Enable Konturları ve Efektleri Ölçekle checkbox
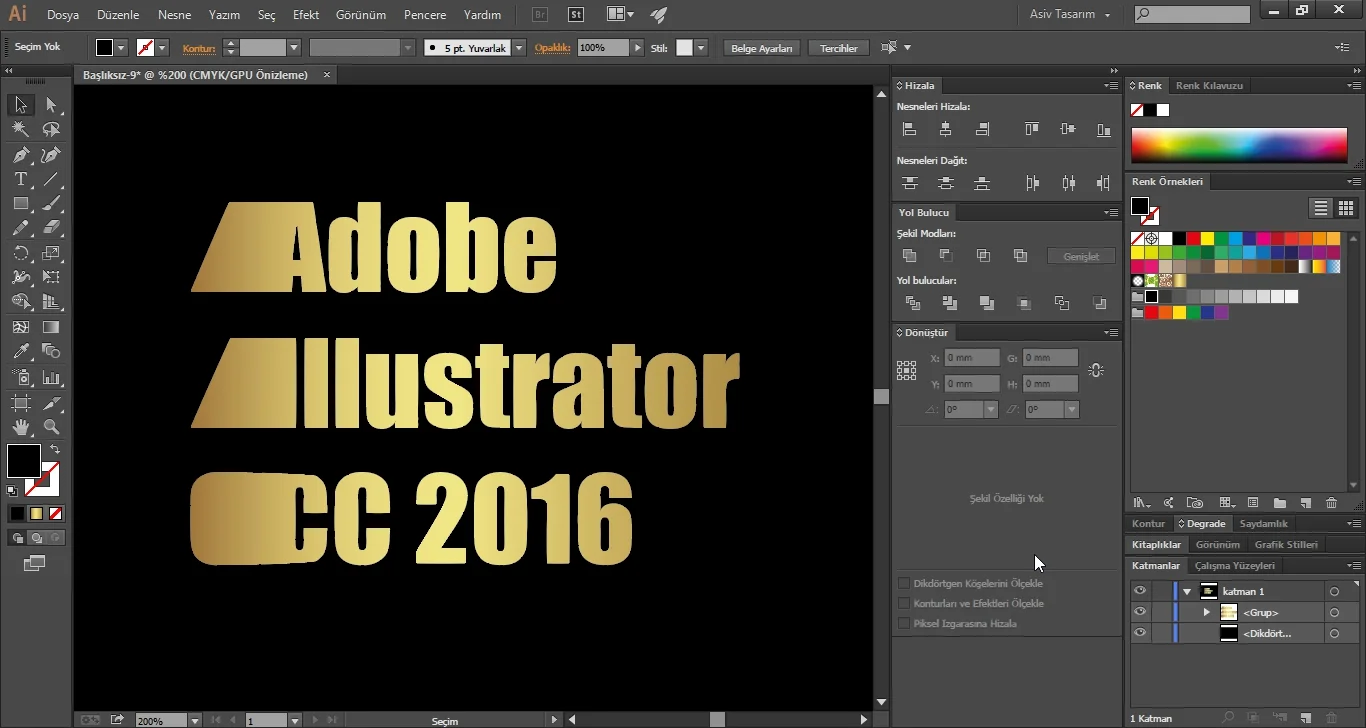 pyautogui.click(x=904, y=603)
